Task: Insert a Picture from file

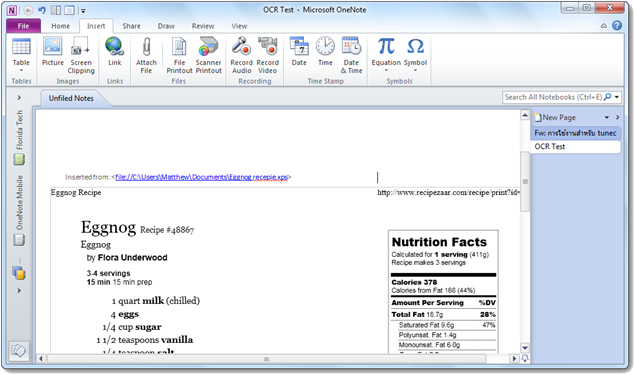Action: click(x=53, y=51)
